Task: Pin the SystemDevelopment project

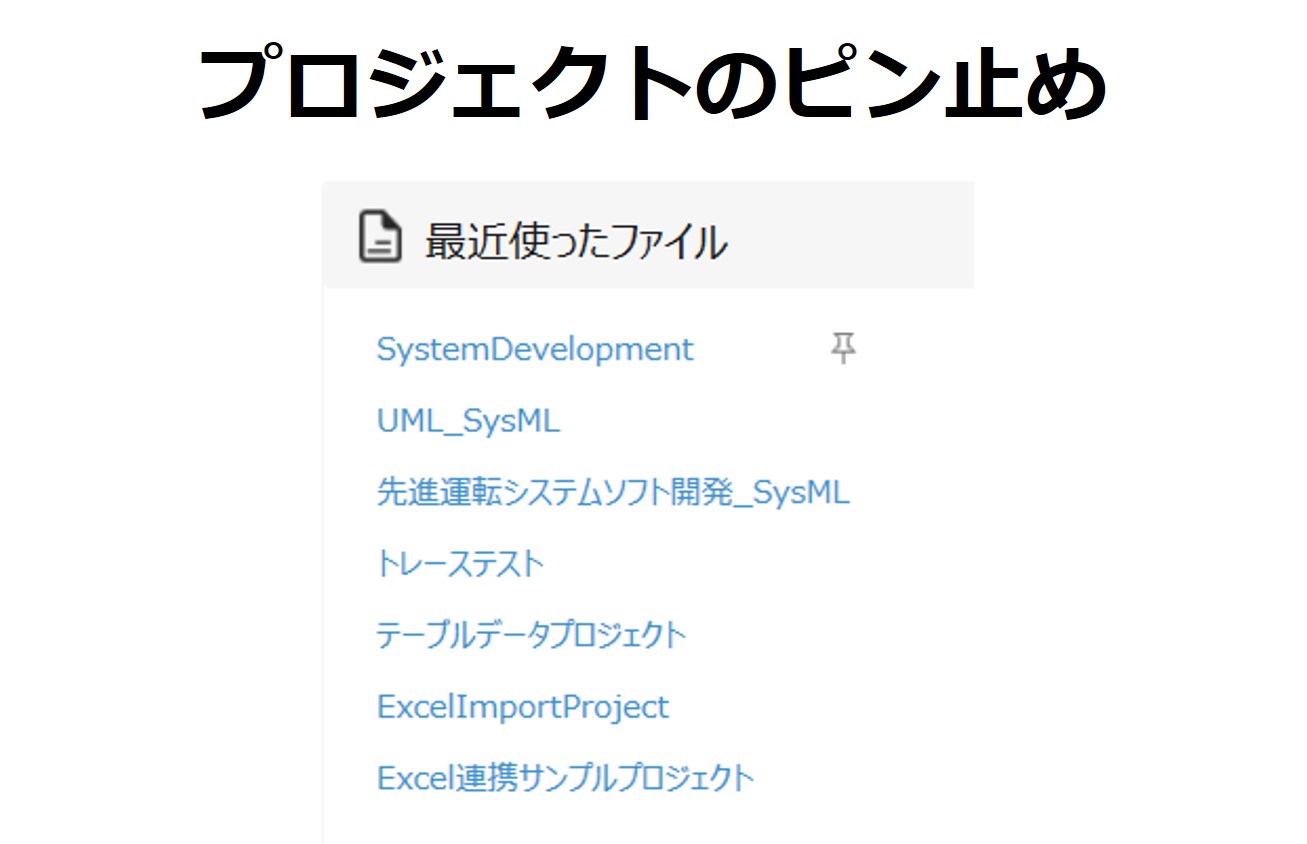Action: pos(843,349)
